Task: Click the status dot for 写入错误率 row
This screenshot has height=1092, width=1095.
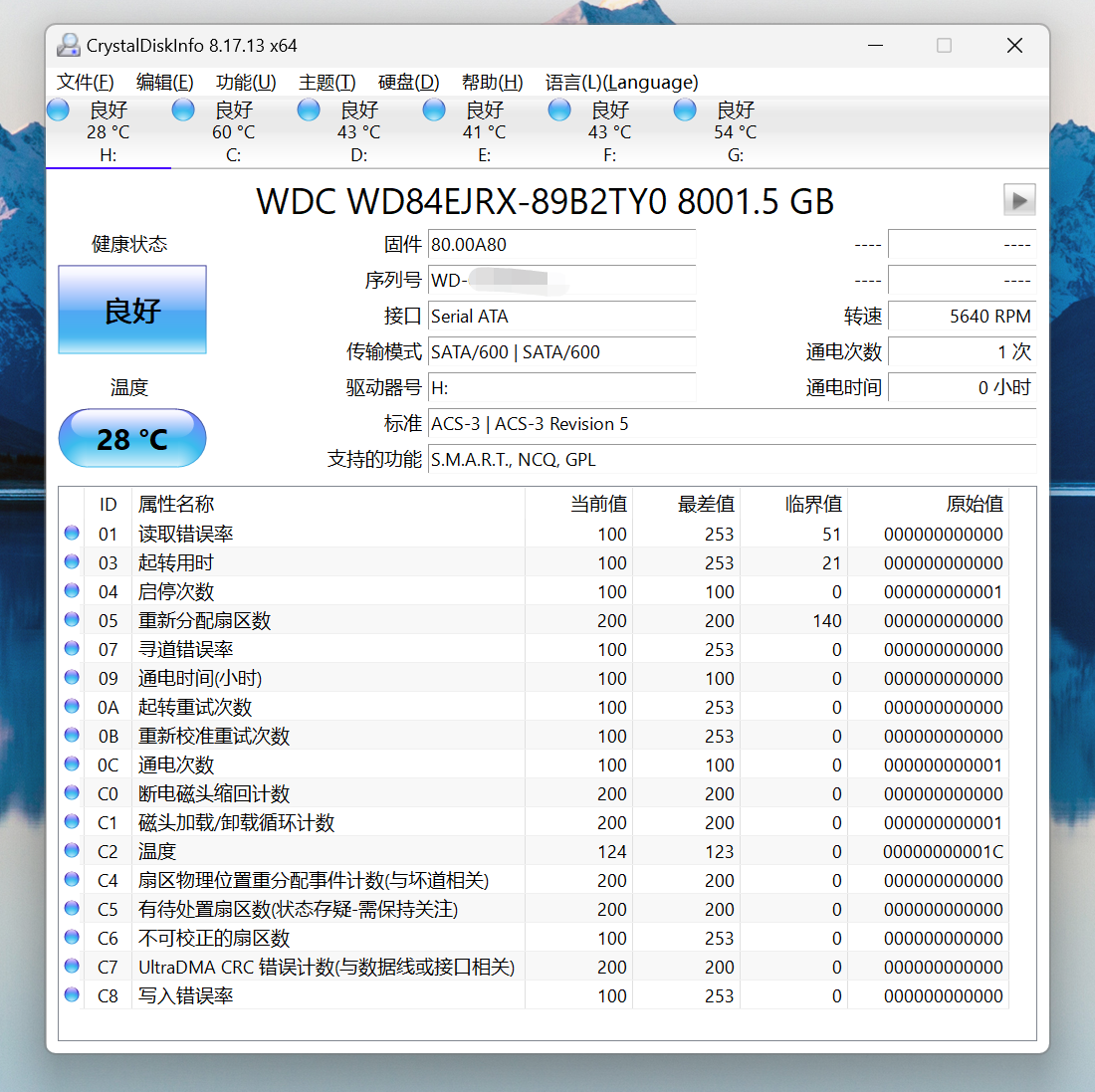Action: coord(72,994)
